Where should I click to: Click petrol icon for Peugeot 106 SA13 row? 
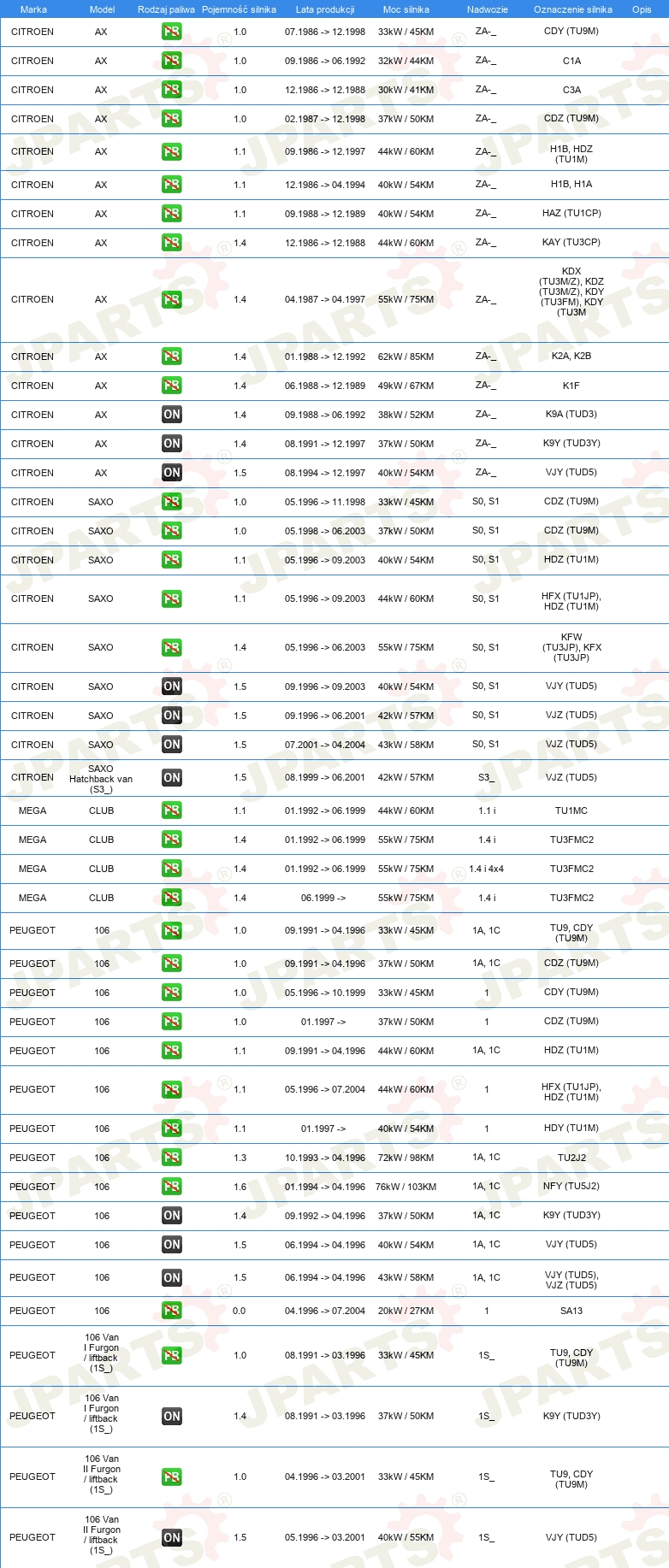pyautogui.click(x=172, y=1311)
